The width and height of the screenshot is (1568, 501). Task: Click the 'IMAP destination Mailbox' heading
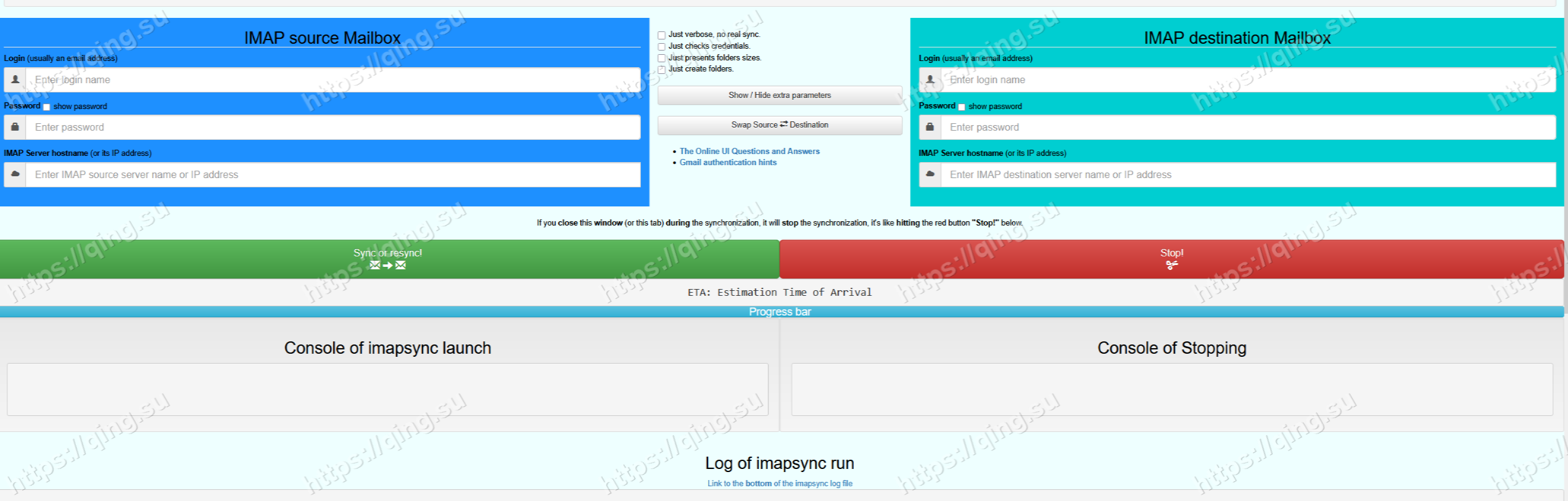tap(1237, 38)
